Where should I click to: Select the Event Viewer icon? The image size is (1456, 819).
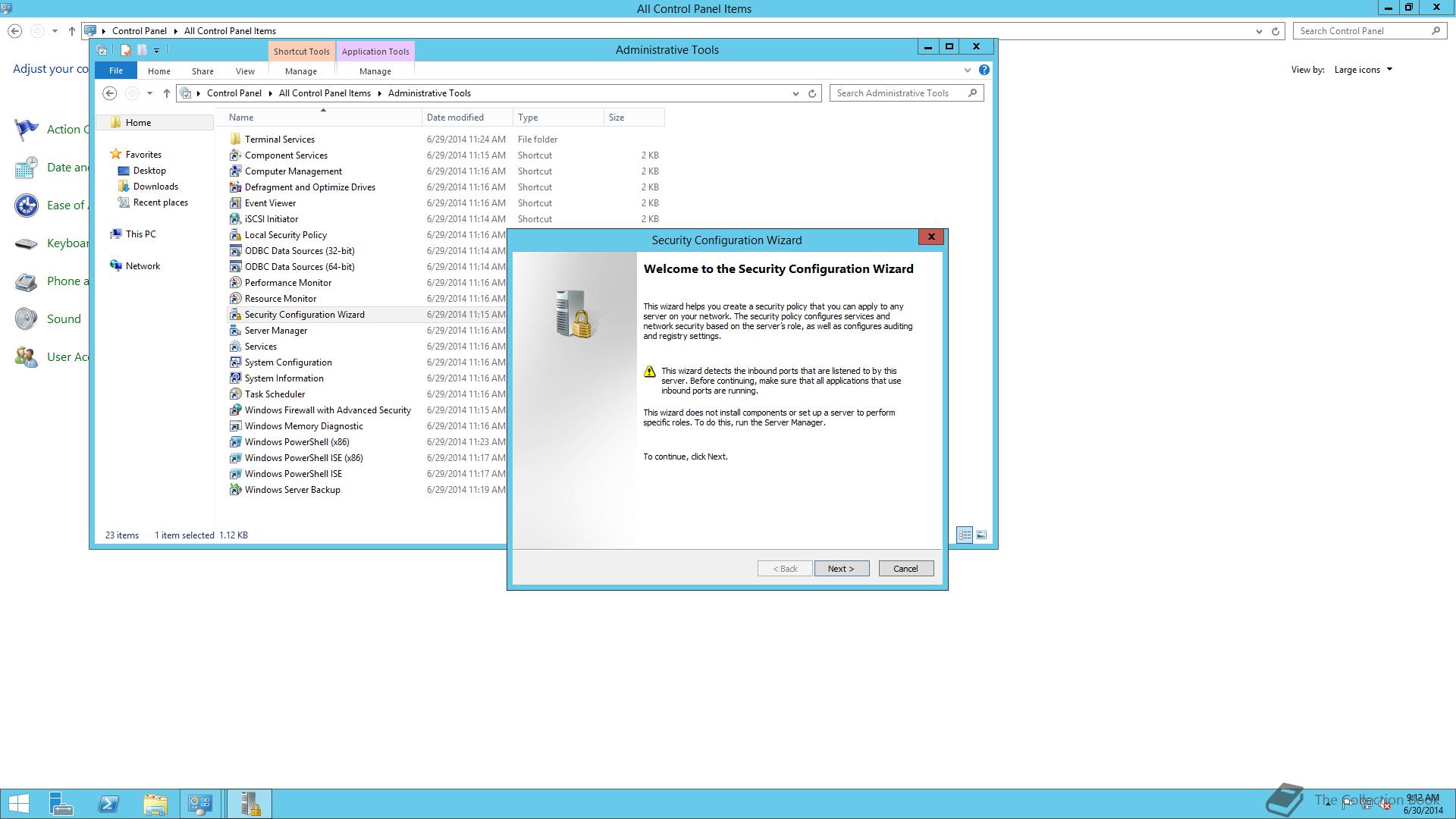click(235, 203)
